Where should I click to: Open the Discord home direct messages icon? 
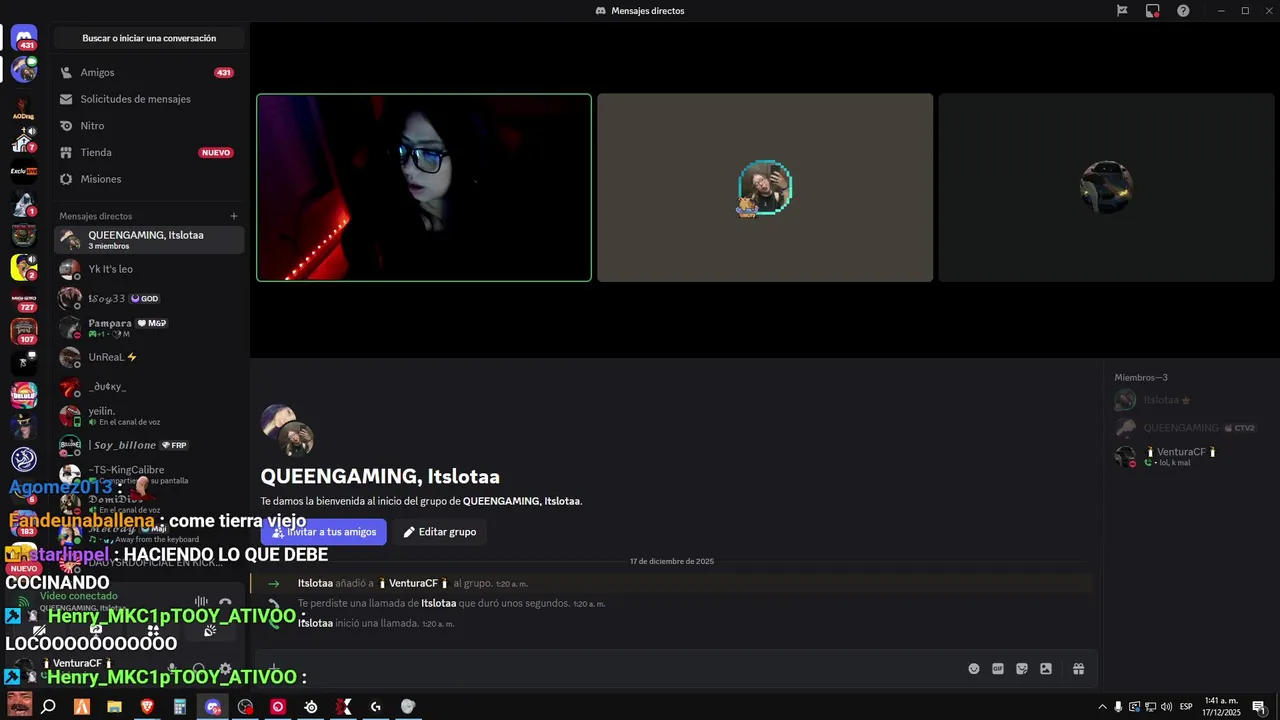click(x=24, y=38)
